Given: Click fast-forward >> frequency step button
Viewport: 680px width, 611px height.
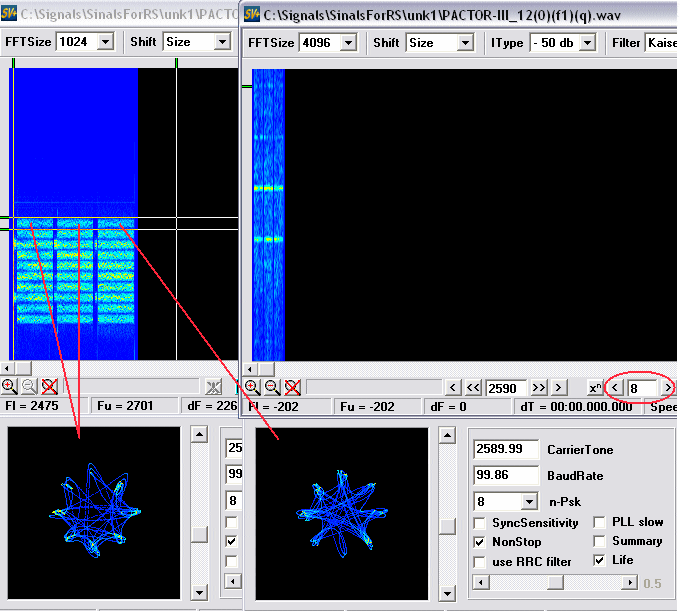Looking at the screenshot, I should [539, 387].
